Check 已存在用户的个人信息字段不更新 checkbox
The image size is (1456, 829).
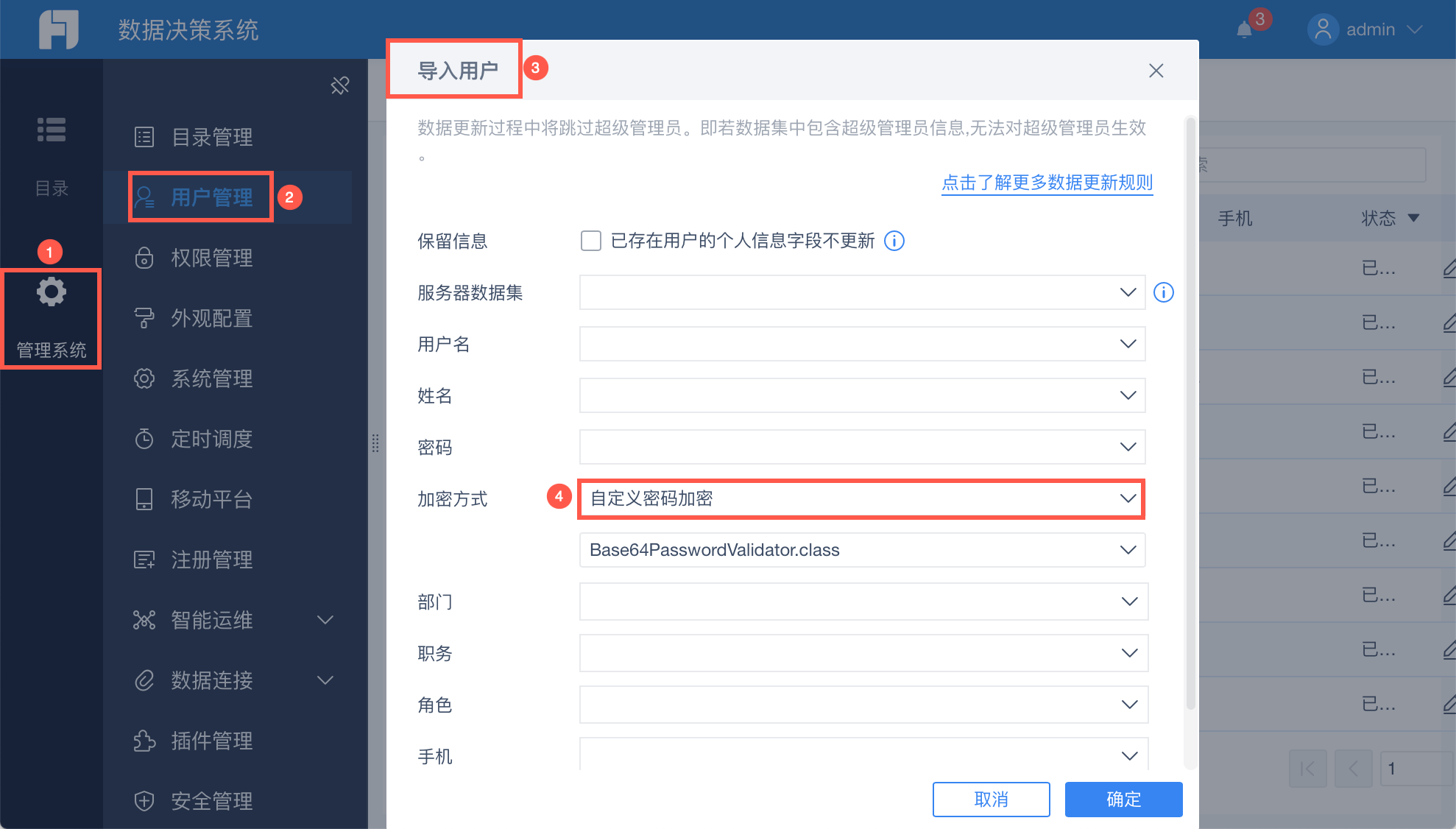pos(590,241)
